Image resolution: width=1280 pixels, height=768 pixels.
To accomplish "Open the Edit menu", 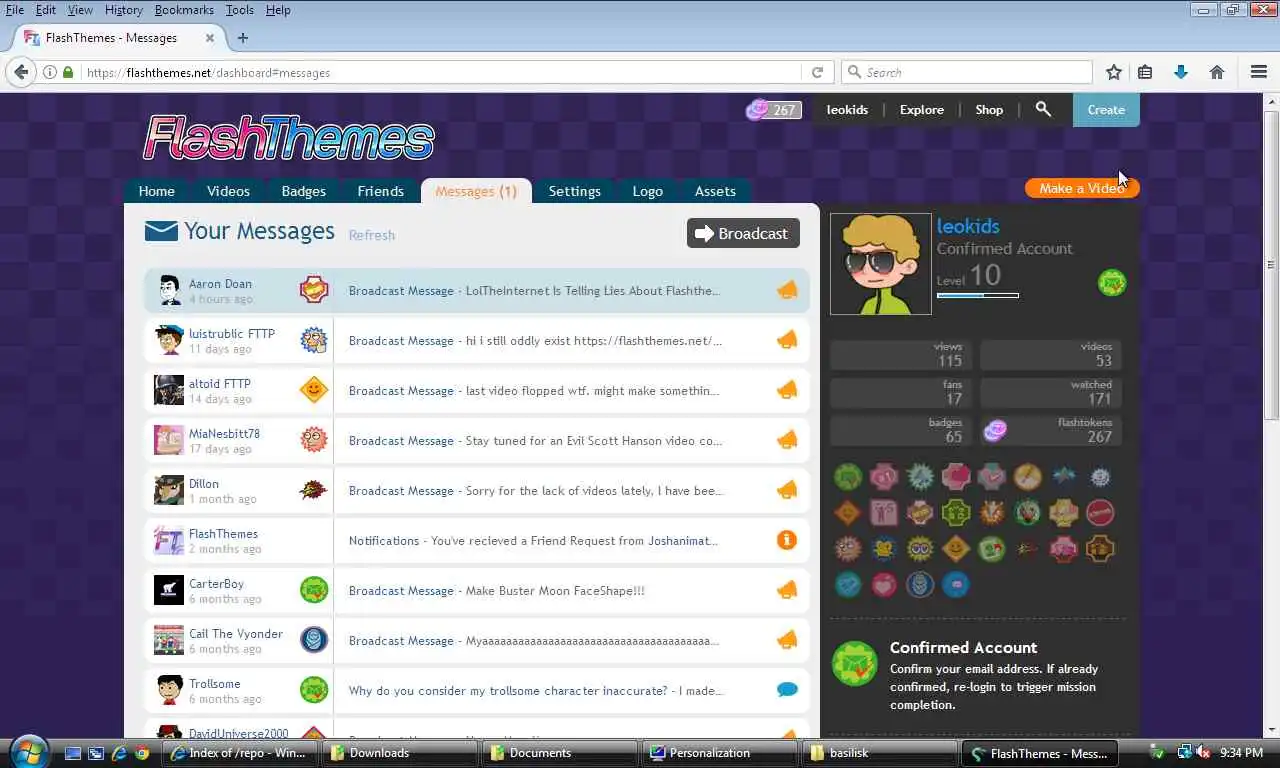I will (46, 10).
